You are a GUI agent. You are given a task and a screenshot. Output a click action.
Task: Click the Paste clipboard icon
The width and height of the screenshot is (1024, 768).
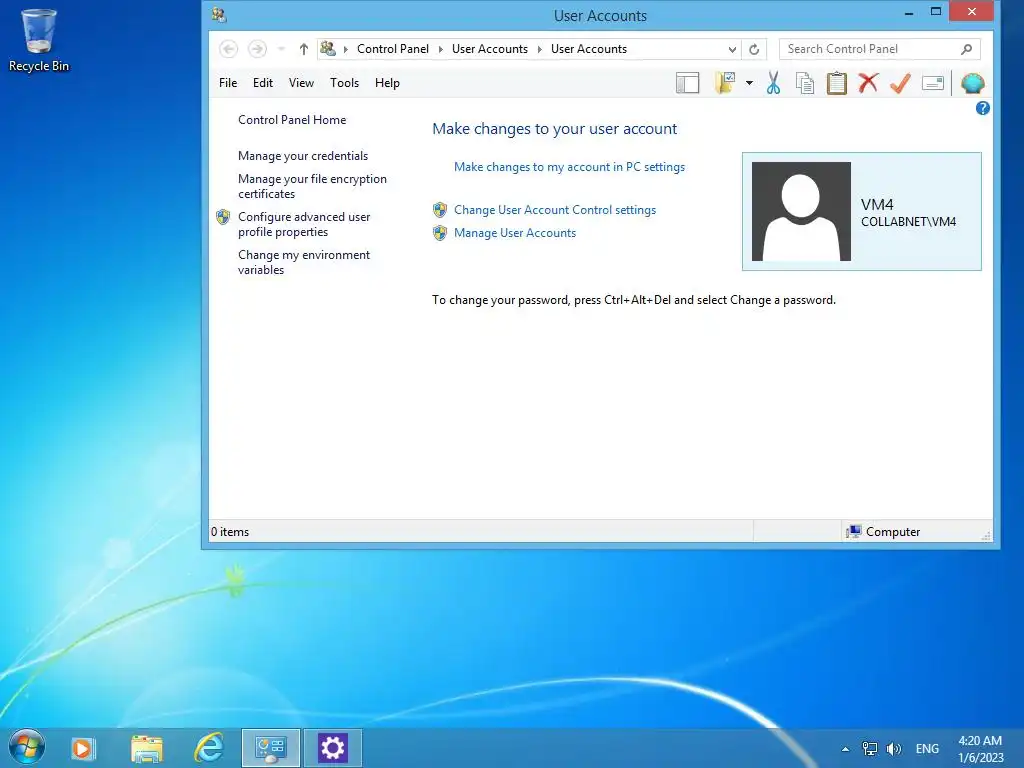pos(837,83)
